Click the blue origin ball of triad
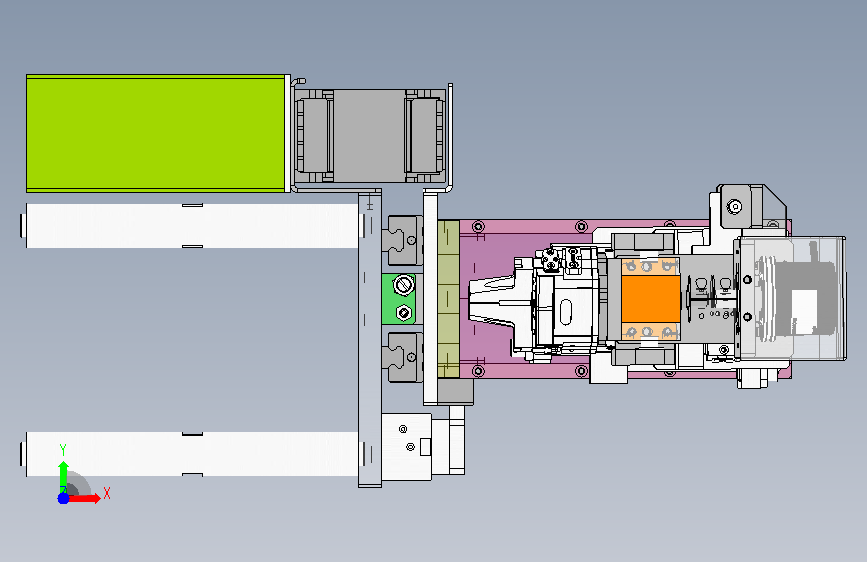The height and width of the screenshot is (562, 867). pos(63,498)
